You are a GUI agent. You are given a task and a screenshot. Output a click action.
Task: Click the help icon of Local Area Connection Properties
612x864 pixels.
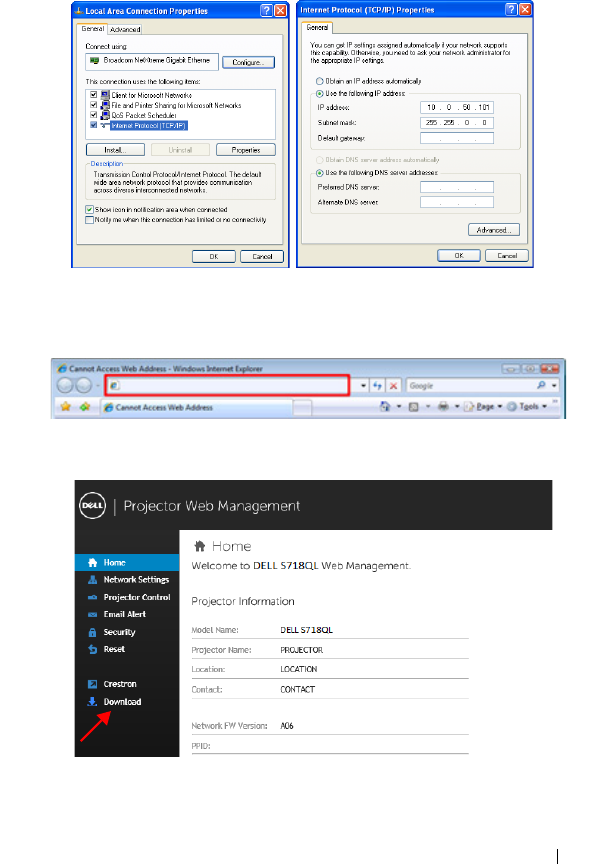(266, 10)
